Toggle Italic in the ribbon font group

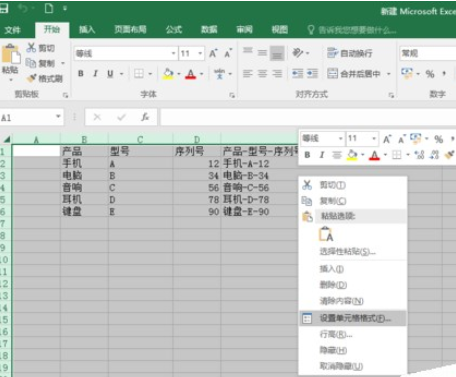point(95,74)
